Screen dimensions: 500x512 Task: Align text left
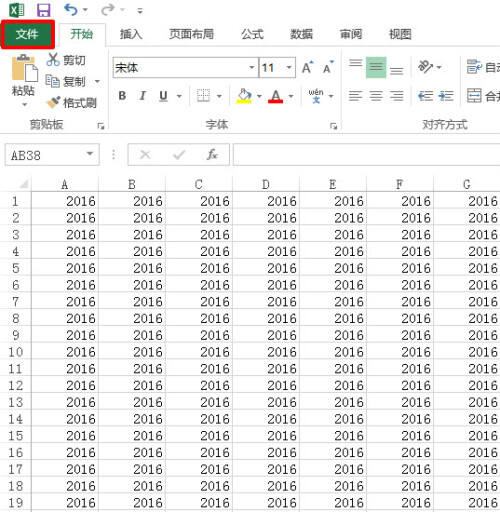click(356, 96)
